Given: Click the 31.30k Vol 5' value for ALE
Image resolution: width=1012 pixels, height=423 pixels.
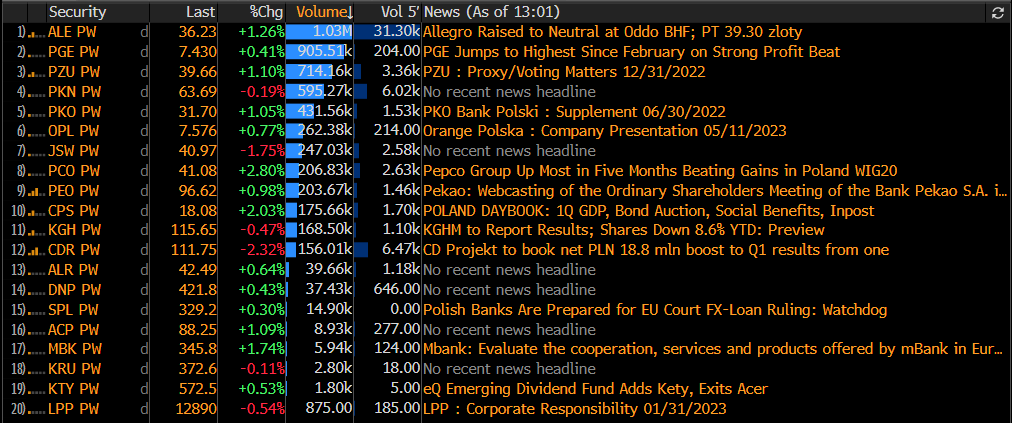Looking at the screenshot, I should pos(397,32).
